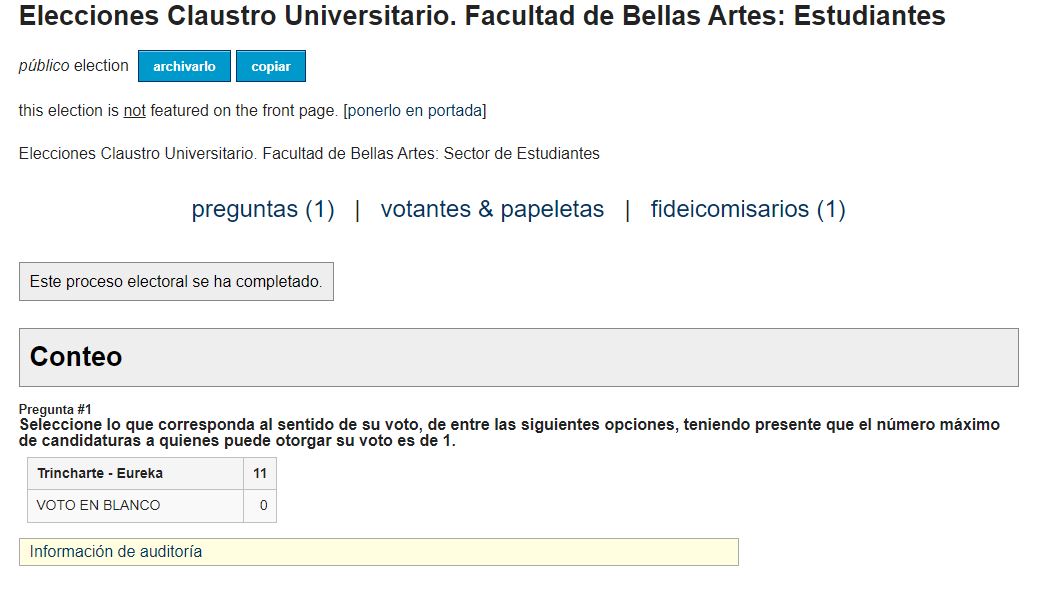Click the Pregunta #1 label
Image resolution: width=1061 pixels, height=597 pixels.
pyautogui.click(x=55, y=409)
